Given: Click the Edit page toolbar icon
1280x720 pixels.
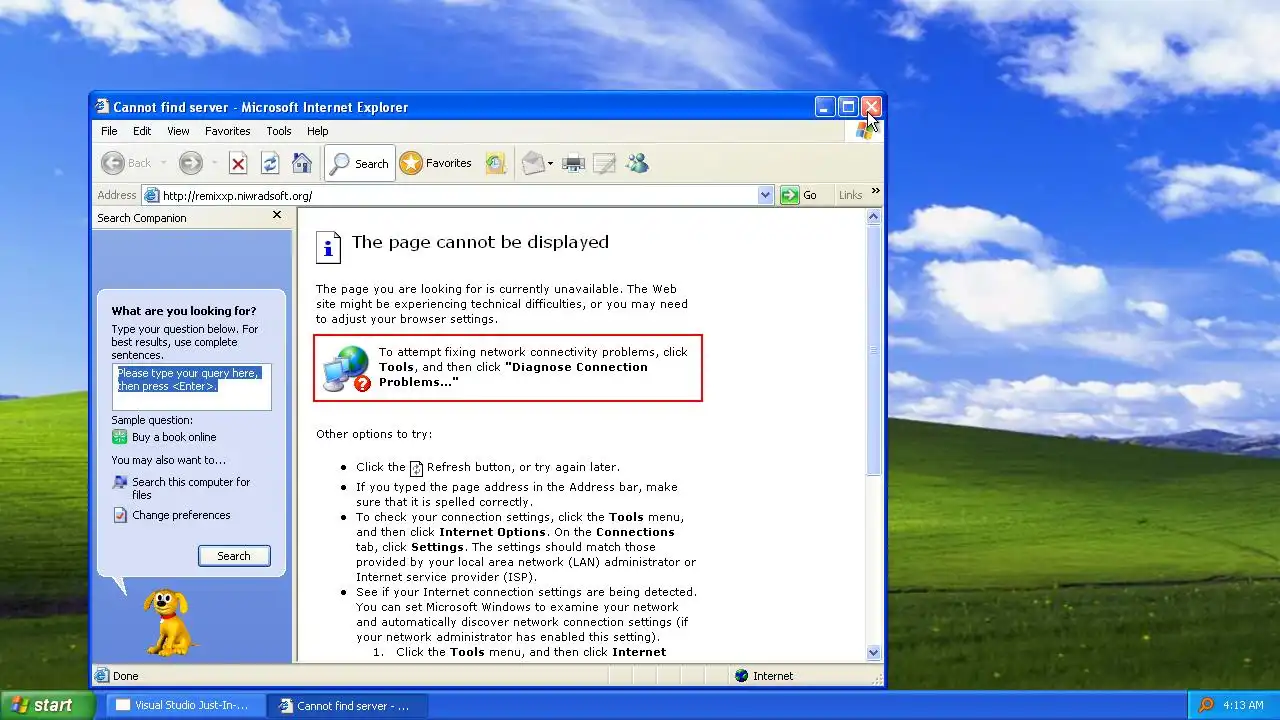Looking at the screenshot, I should point(604,163).
